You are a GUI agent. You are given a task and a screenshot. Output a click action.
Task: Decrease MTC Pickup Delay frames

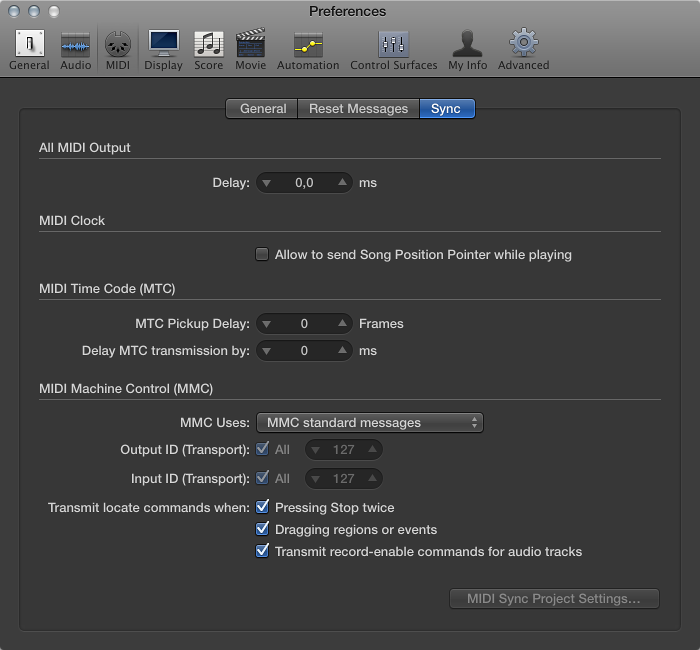click(x=267, y=324)
